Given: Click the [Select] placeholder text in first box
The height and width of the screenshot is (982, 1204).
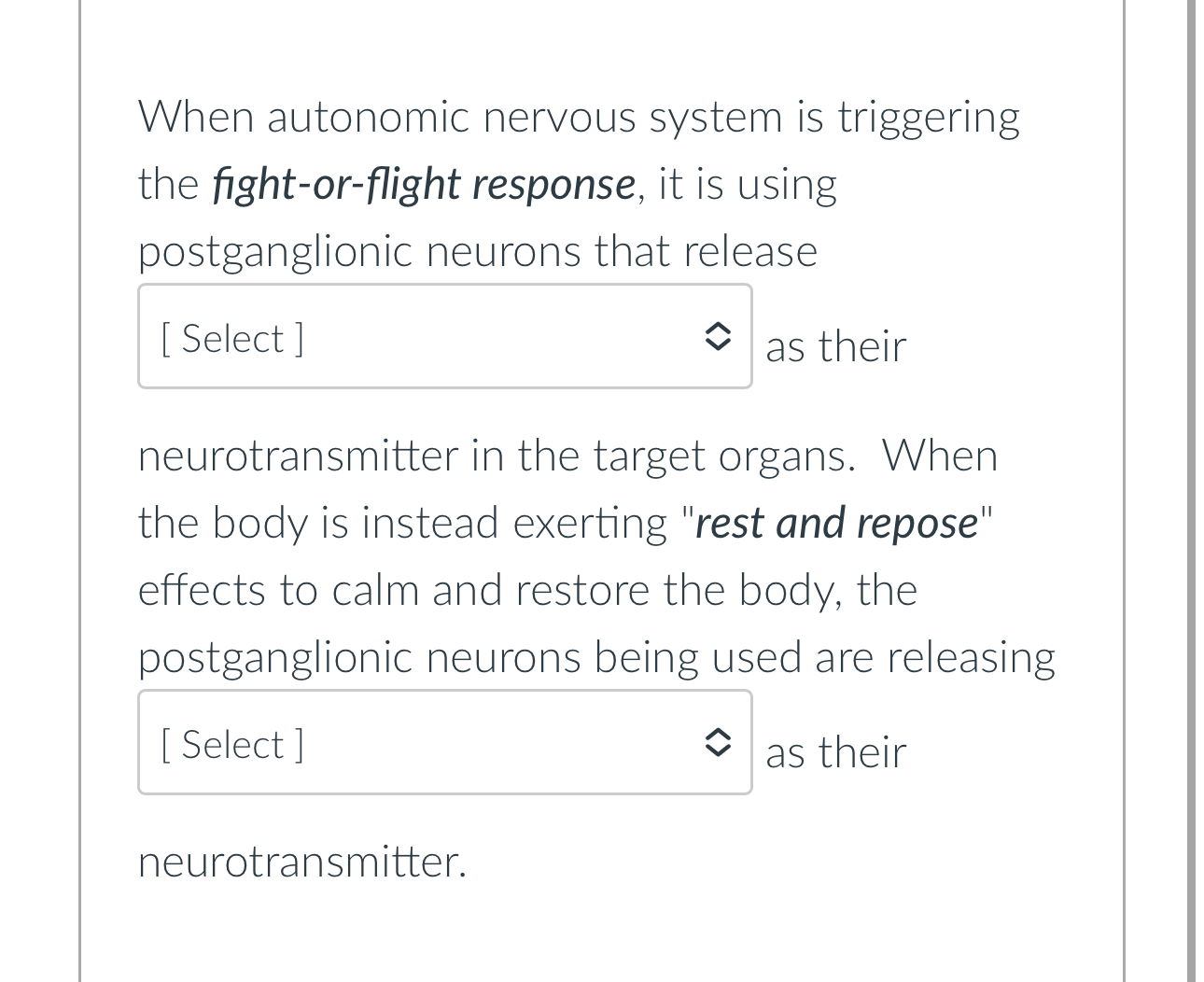Looking at the screenshot, I should pos(231,338).
